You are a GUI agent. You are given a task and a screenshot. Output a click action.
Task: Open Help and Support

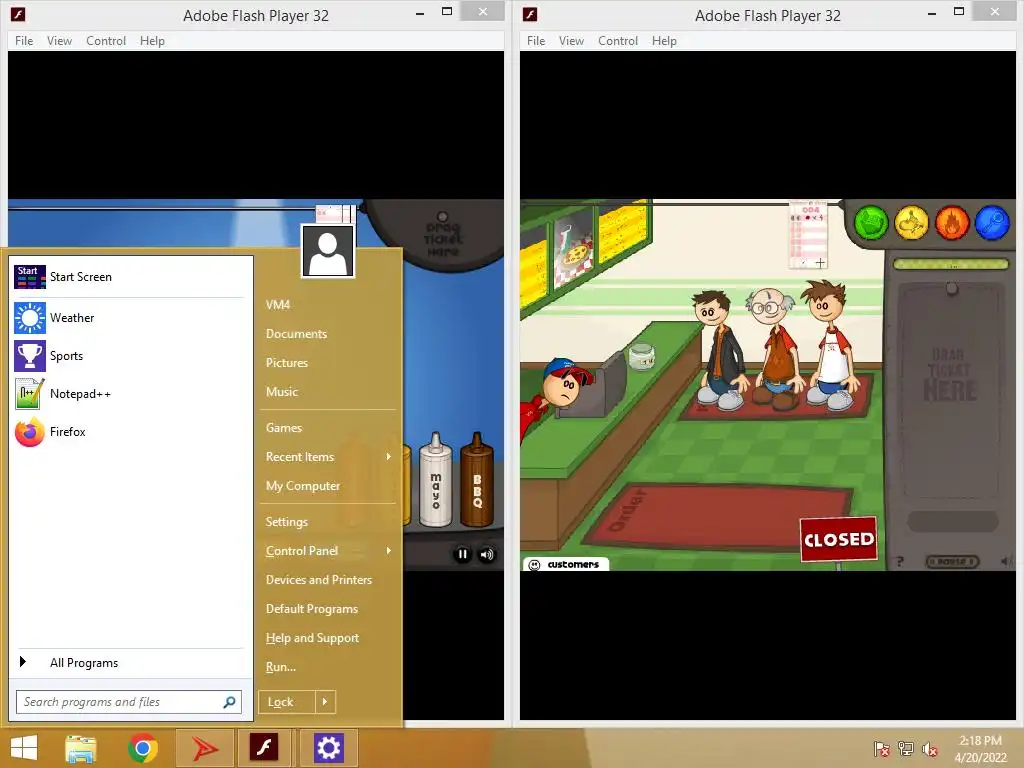[x=313, y=638]
